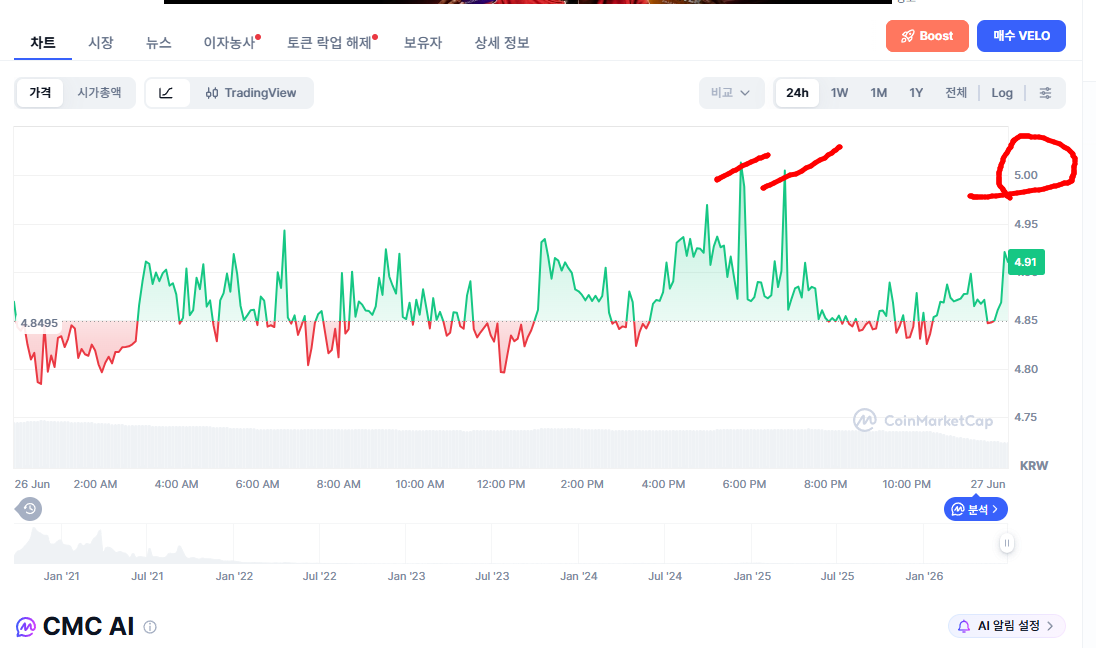
Task: Open the 시장 tab
Action: click(101, 43)
